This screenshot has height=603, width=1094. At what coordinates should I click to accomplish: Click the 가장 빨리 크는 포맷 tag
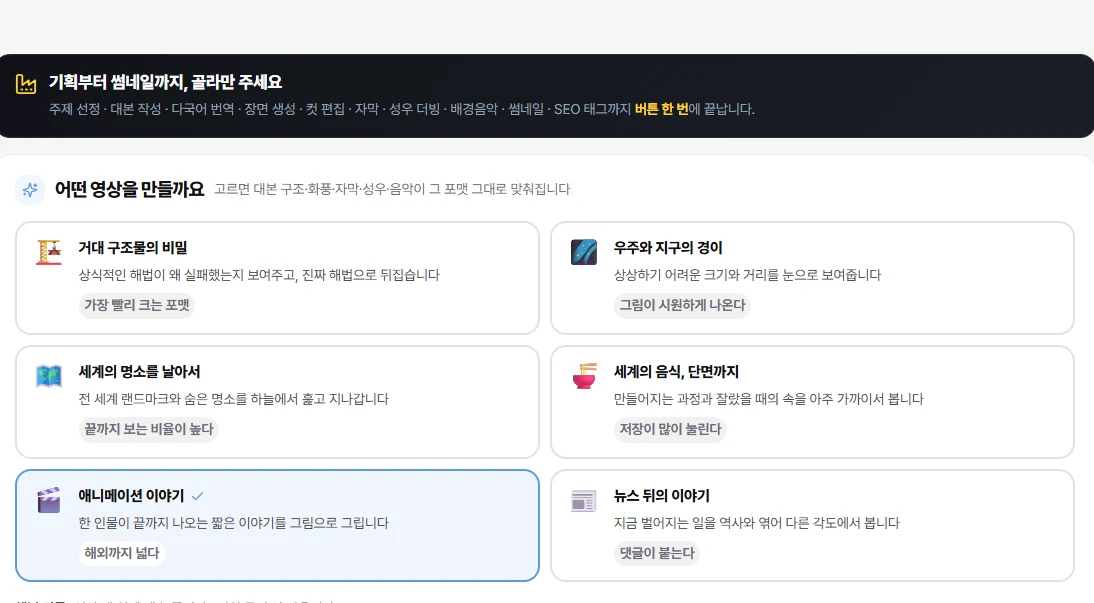137,305
